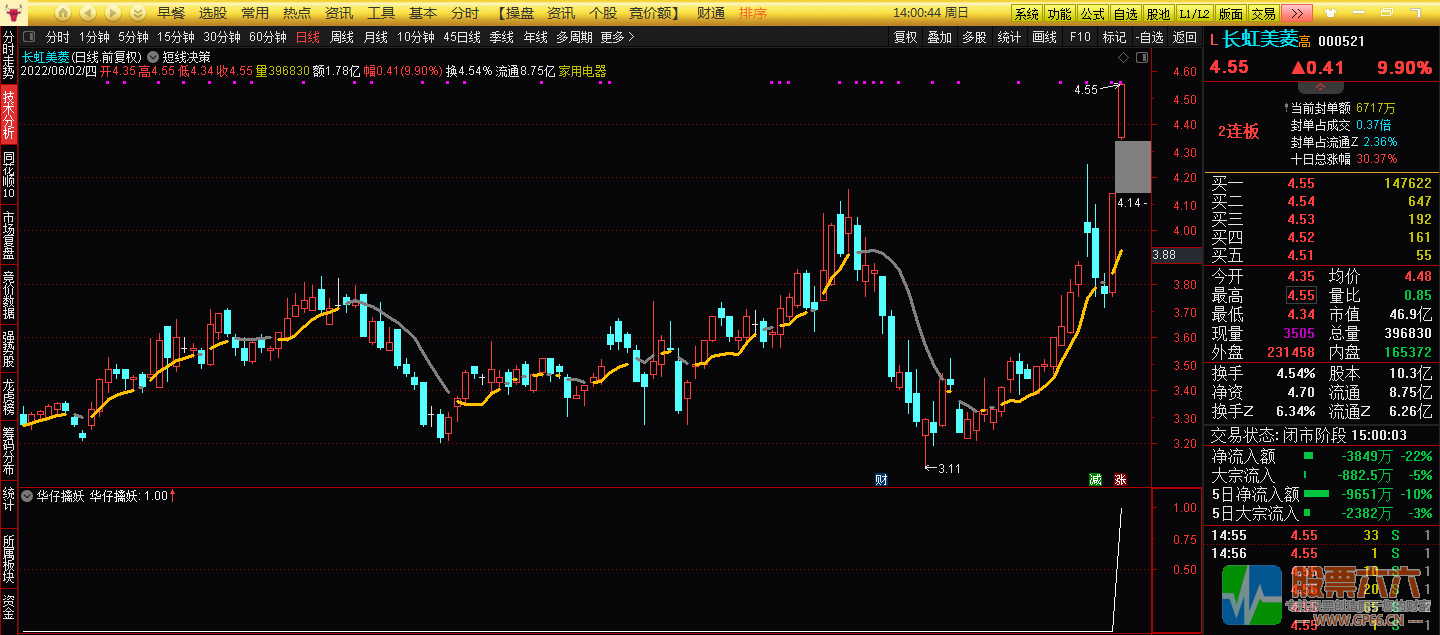The width and height of the screenshot is (1440, 635).
Task: Open the 选股 menu
Action: (x=213, y=13)
